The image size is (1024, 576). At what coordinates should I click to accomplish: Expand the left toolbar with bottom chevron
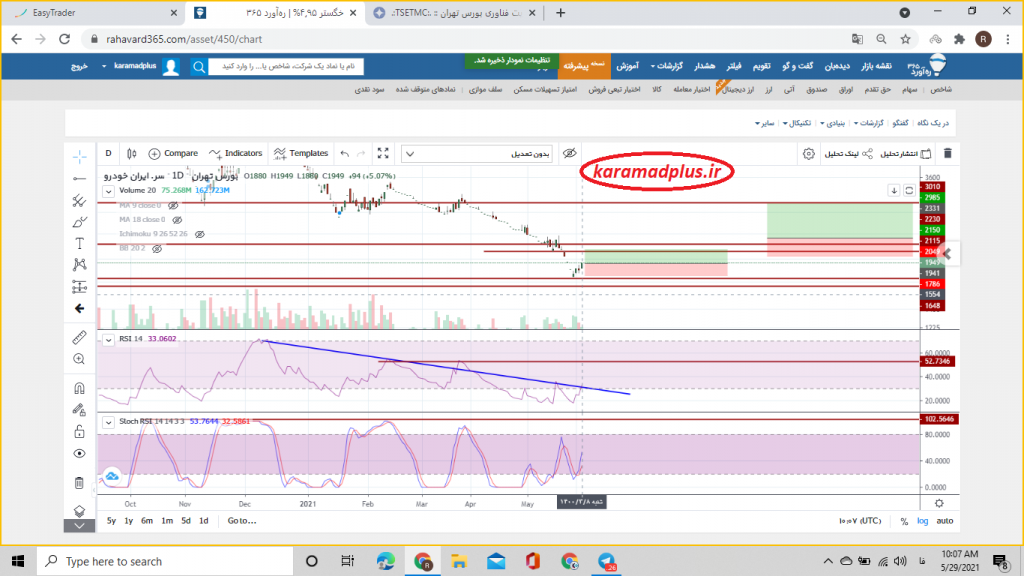tap(79, 526)
